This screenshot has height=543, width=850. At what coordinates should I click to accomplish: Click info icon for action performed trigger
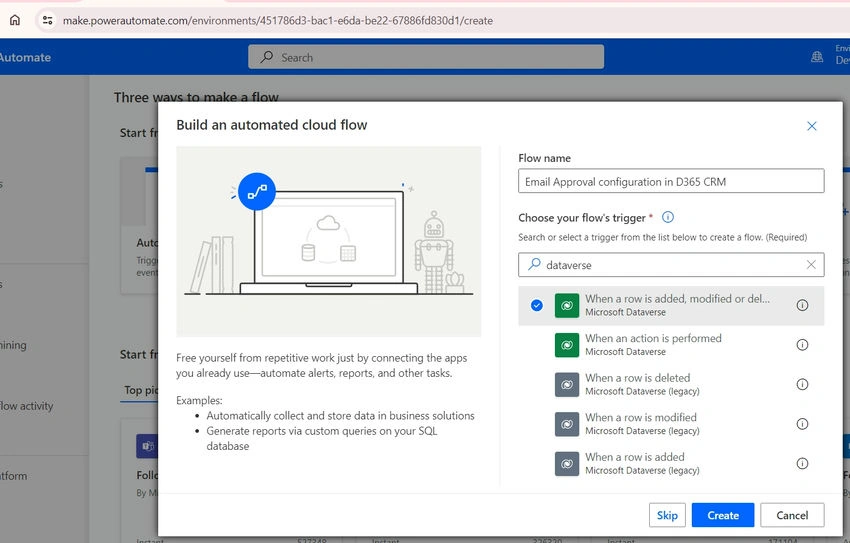click(x=802, y=345)
